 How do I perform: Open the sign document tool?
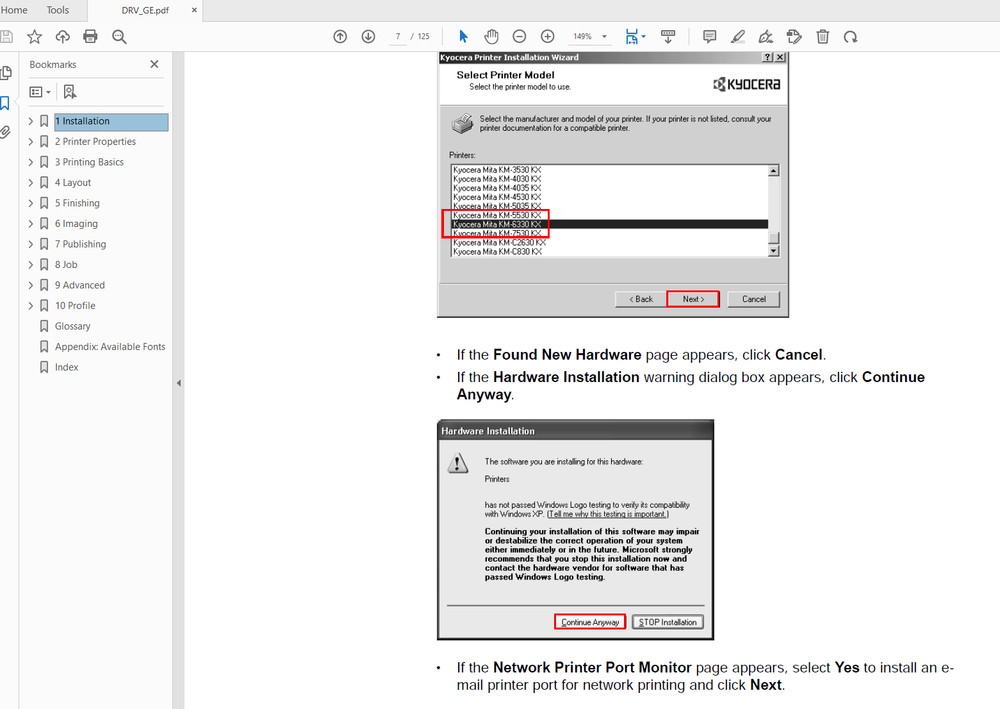pyautogui.click(x=766, y=36)
